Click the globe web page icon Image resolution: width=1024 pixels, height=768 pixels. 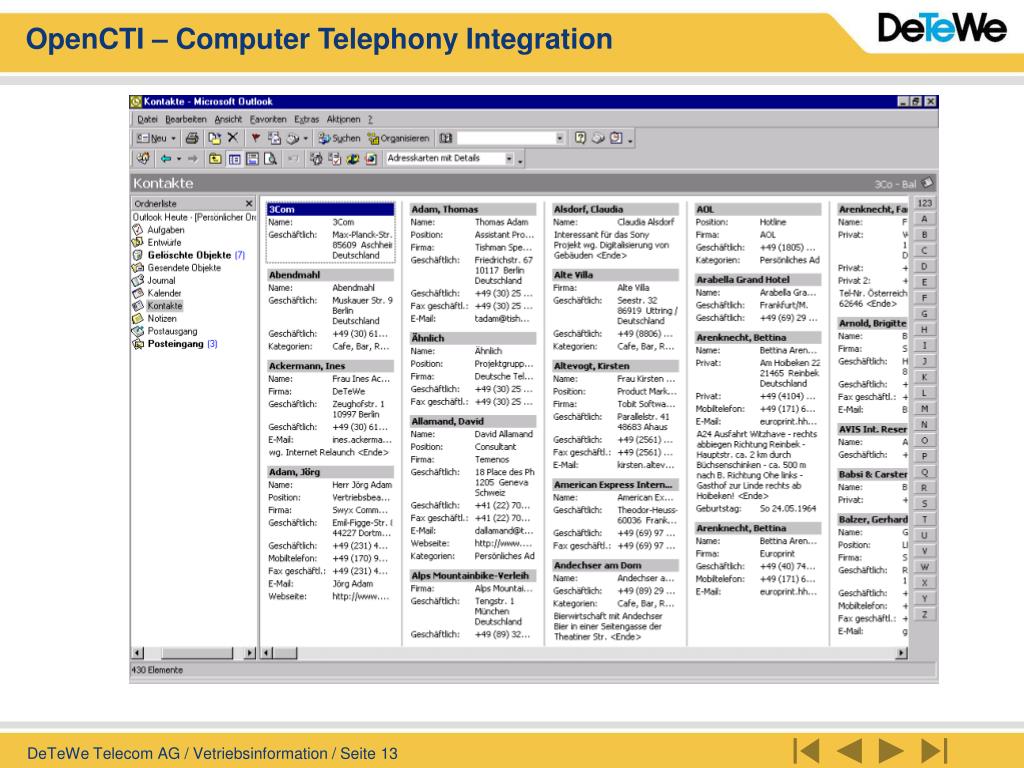[x=353, y=159]
